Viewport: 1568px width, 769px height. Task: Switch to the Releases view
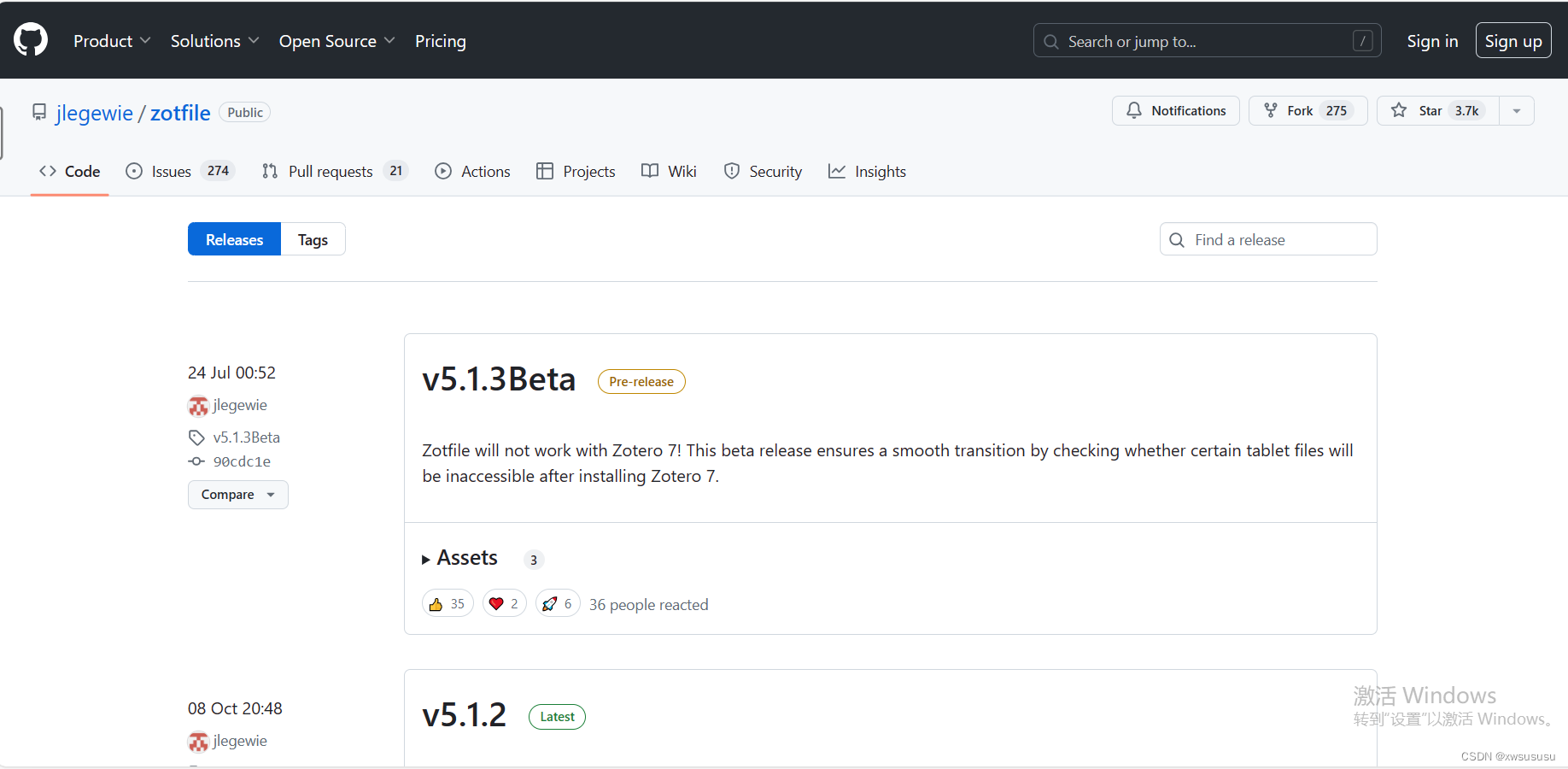click(233, 239)
